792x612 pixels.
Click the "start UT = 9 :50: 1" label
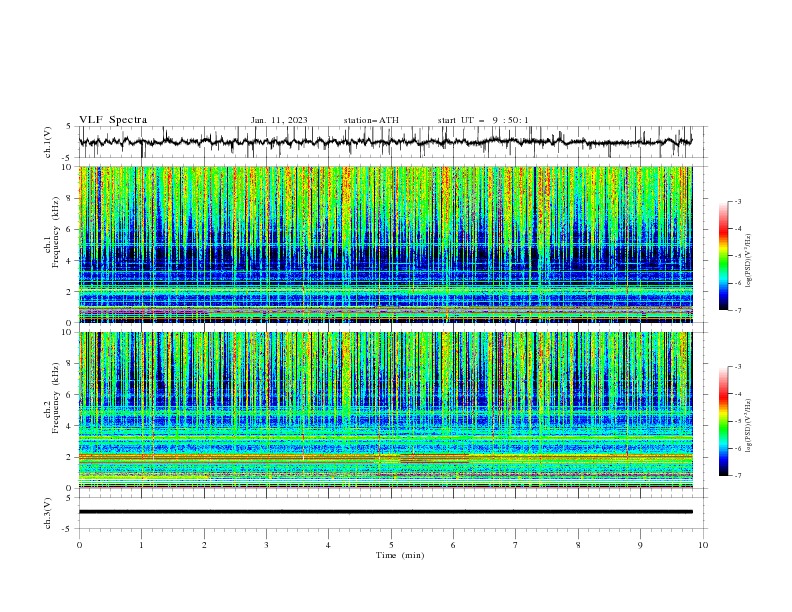pyautogui.click(x=483, y=120)
